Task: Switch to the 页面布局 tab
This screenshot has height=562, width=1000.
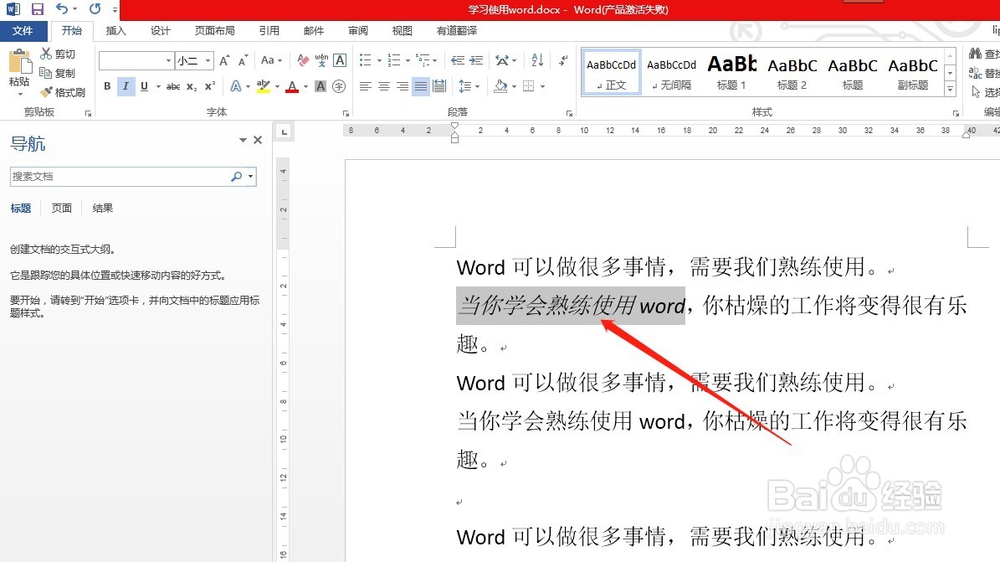Action: [214, 31]
